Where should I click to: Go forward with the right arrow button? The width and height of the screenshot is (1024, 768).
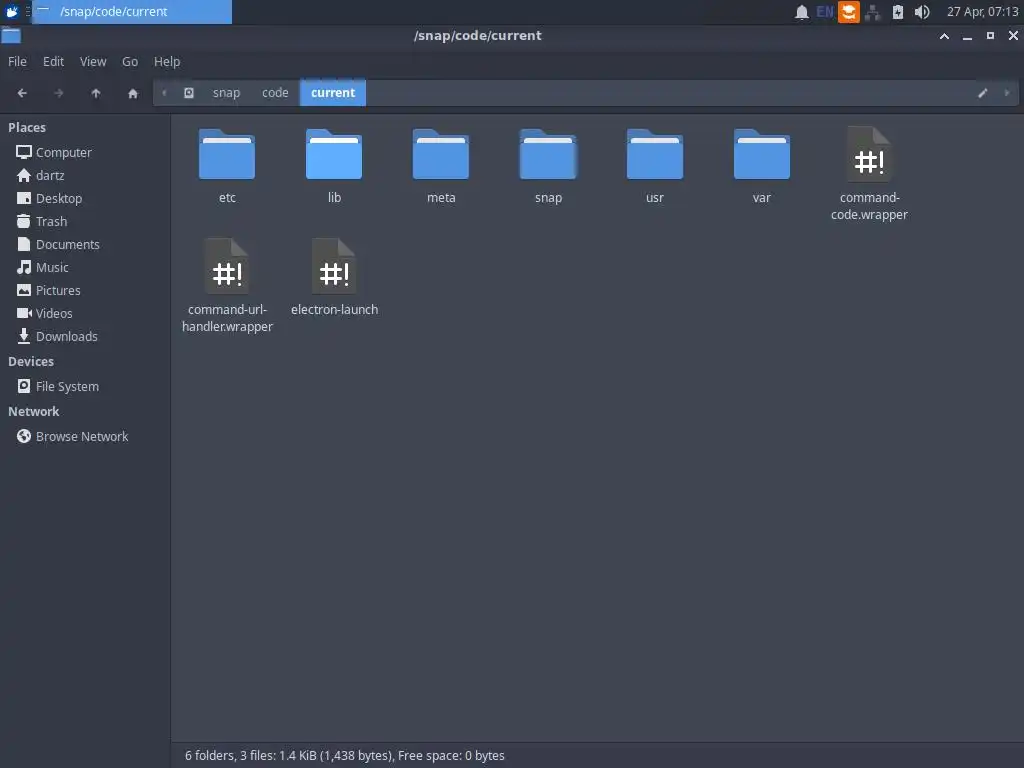59,93
